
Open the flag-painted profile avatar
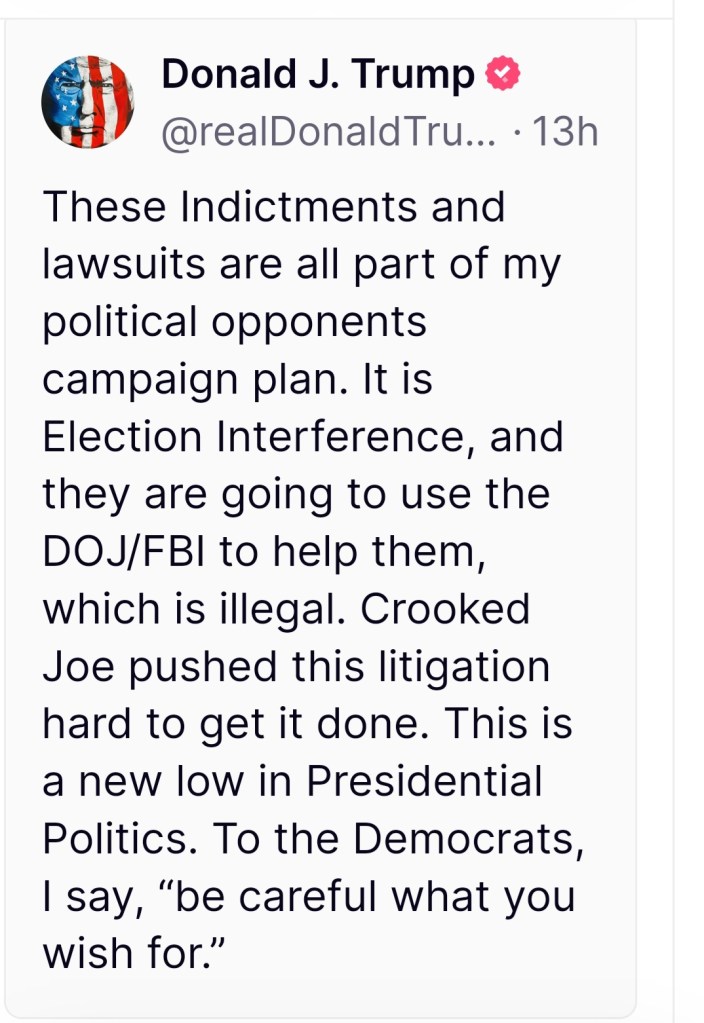[x=87, y=102]
